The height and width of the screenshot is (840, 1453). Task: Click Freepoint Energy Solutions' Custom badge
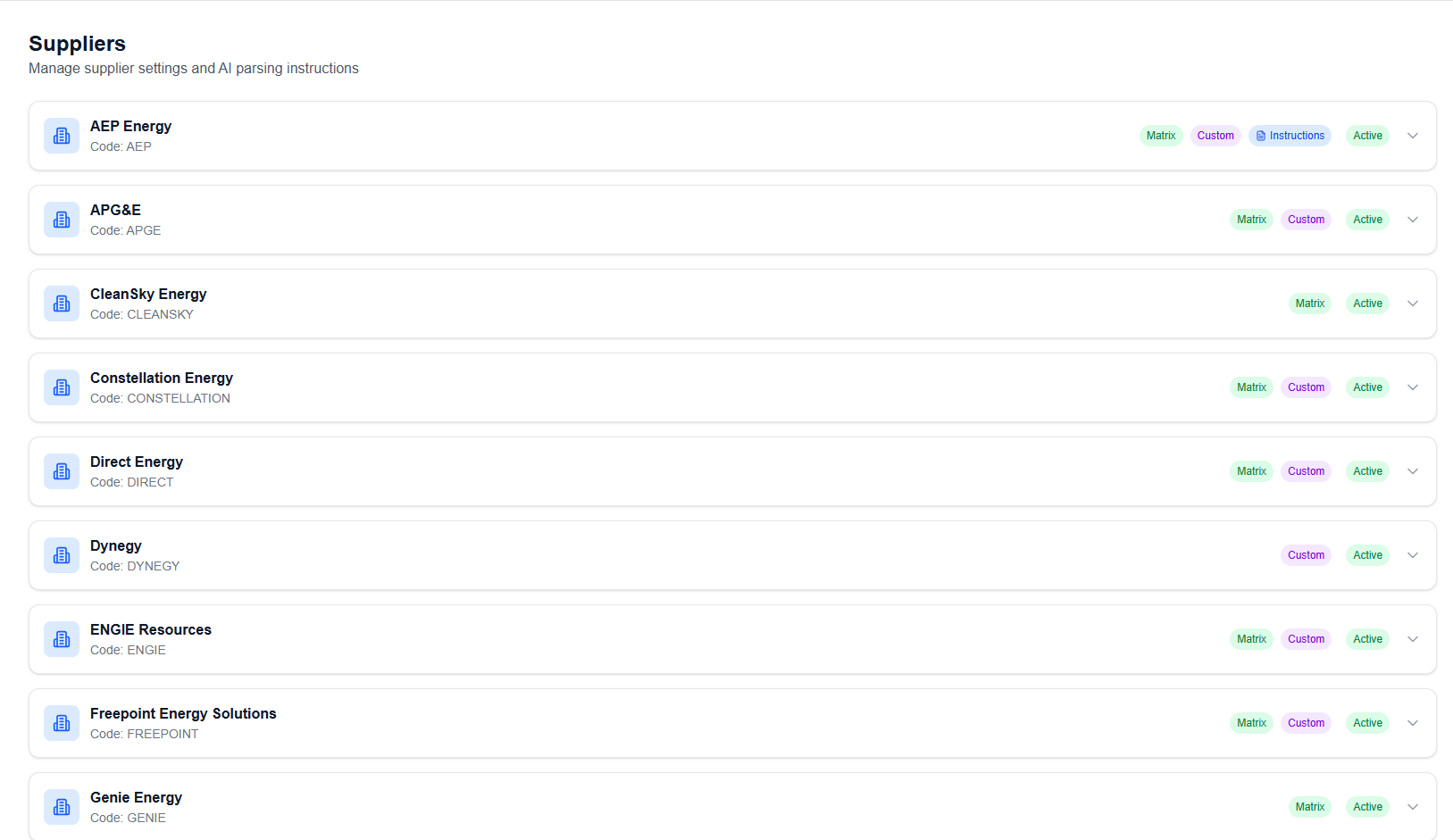point(1306,723)
